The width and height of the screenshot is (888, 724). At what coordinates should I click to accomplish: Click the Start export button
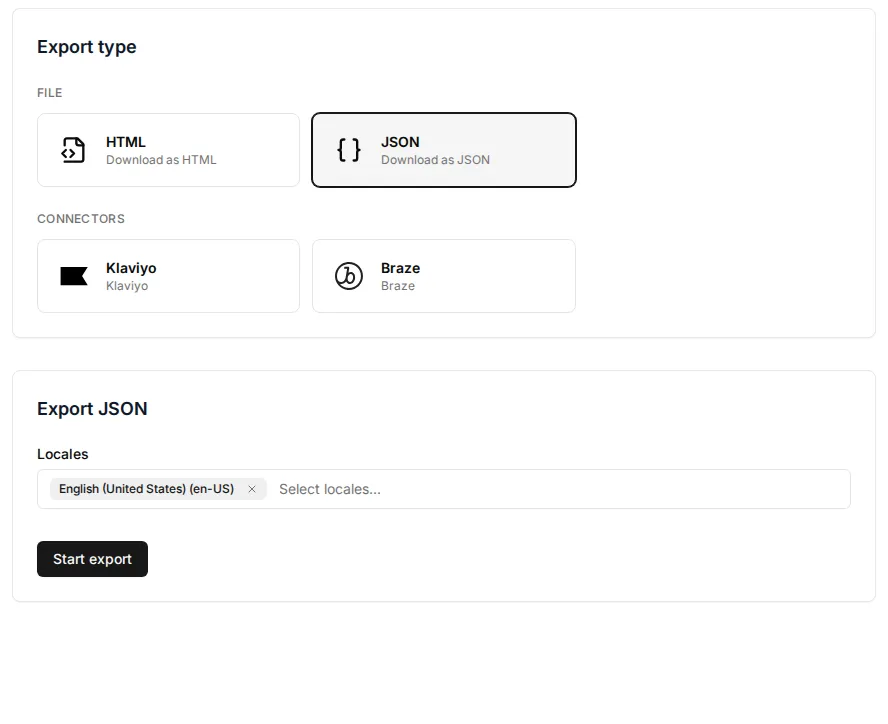tap(92, 559)
